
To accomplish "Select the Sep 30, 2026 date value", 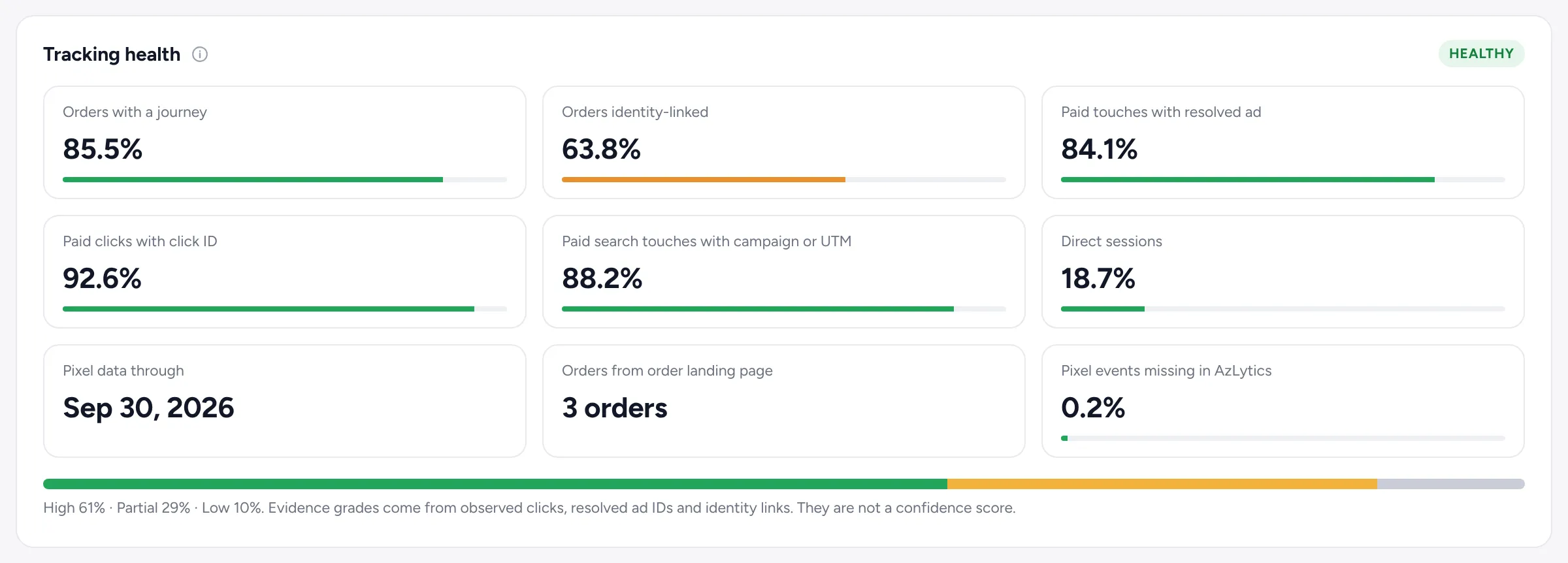I will 148,408.
